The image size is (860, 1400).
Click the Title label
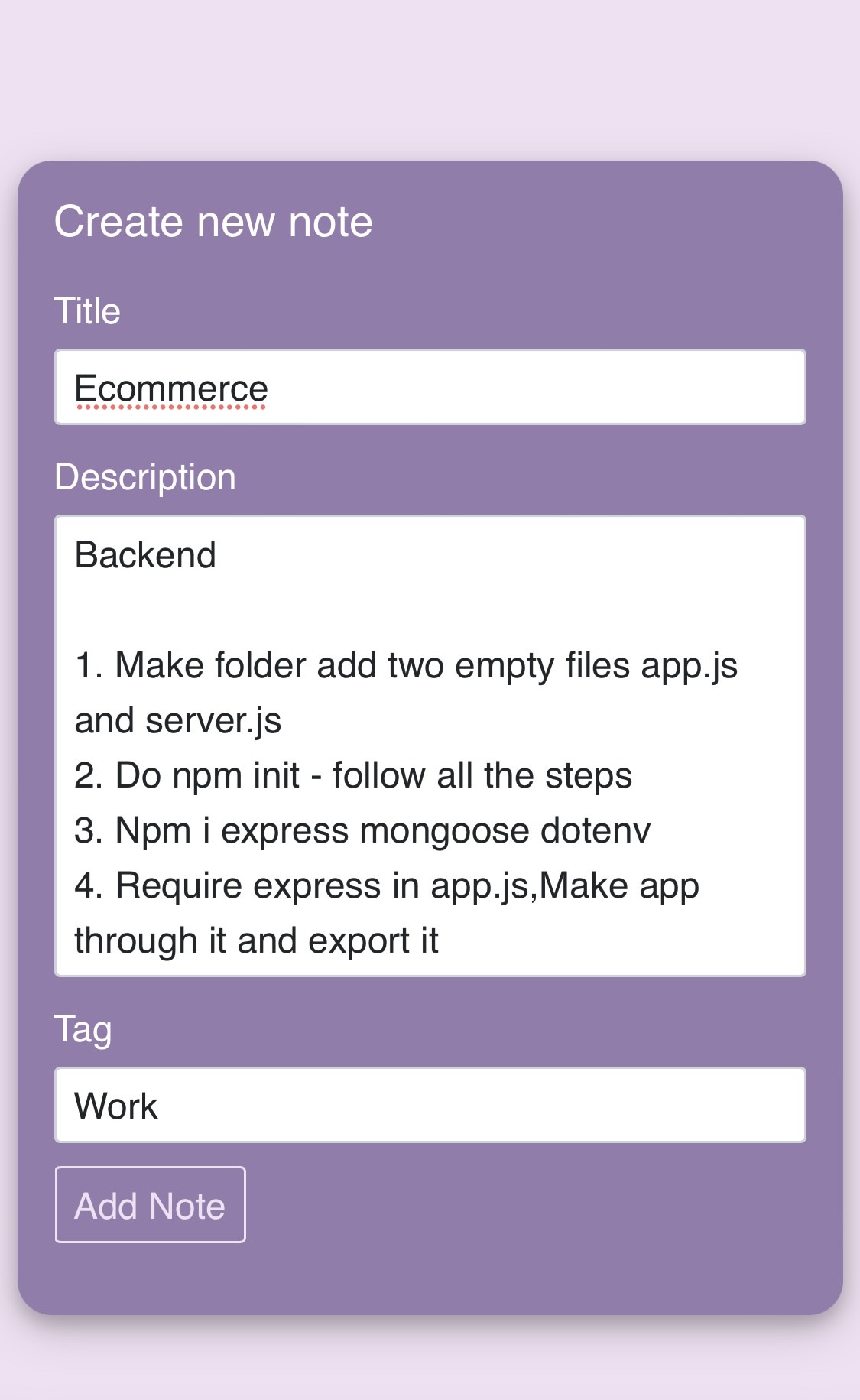86,310
